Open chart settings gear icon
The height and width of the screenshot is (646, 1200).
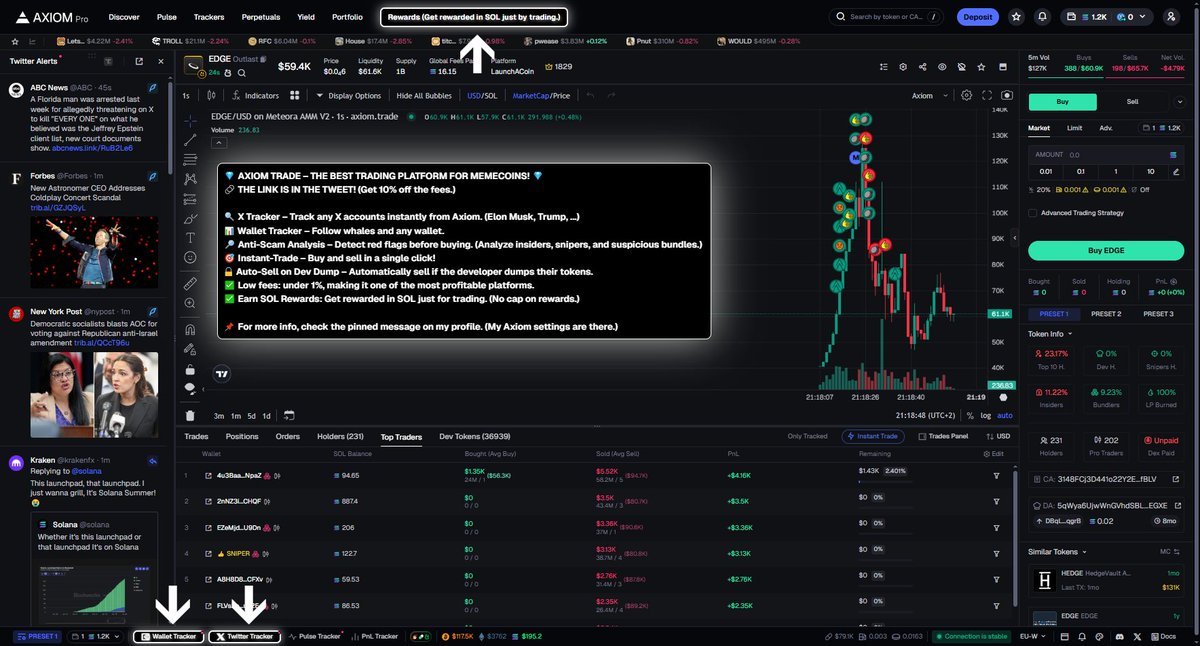click(x=966, y=96)
